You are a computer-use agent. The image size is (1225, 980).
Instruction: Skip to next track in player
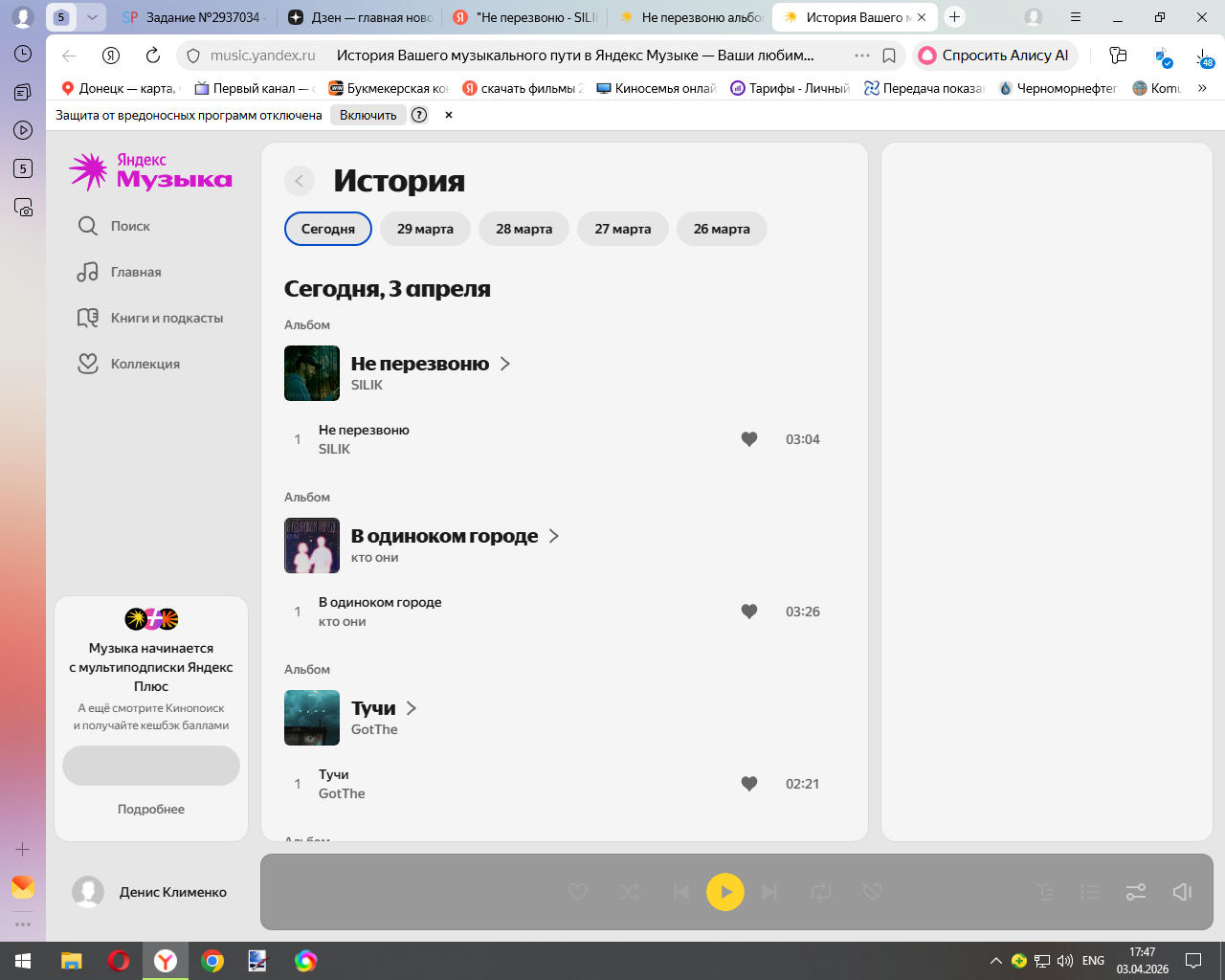(769, 892)
